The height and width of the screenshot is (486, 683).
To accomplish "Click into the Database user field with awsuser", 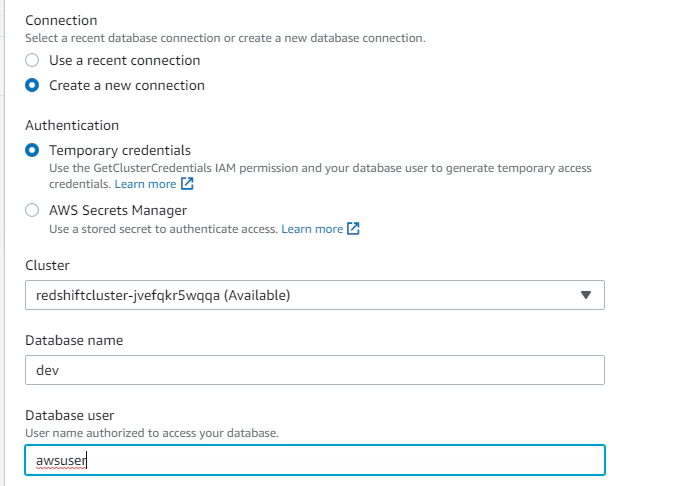I will (x=315, y=460).
